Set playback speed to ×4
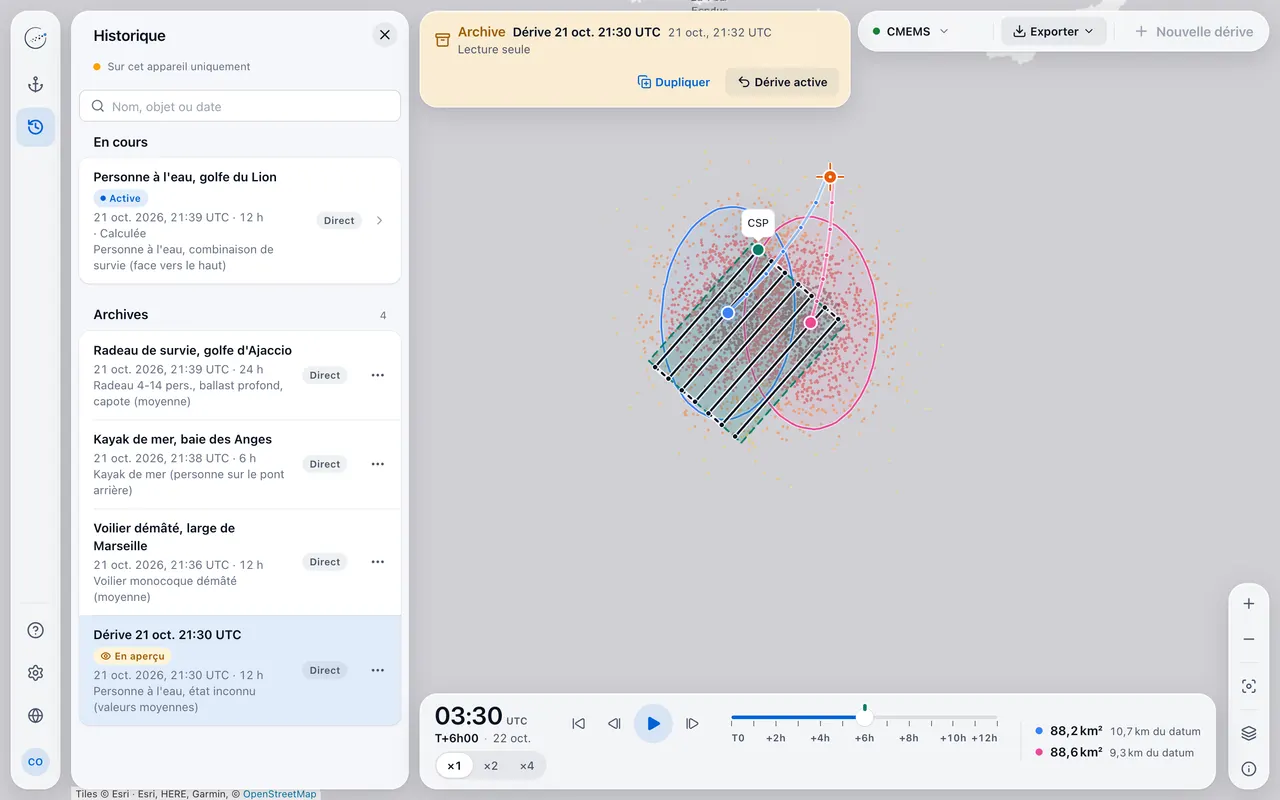This screenshot has height=800, width=1280. coord(527,766)
